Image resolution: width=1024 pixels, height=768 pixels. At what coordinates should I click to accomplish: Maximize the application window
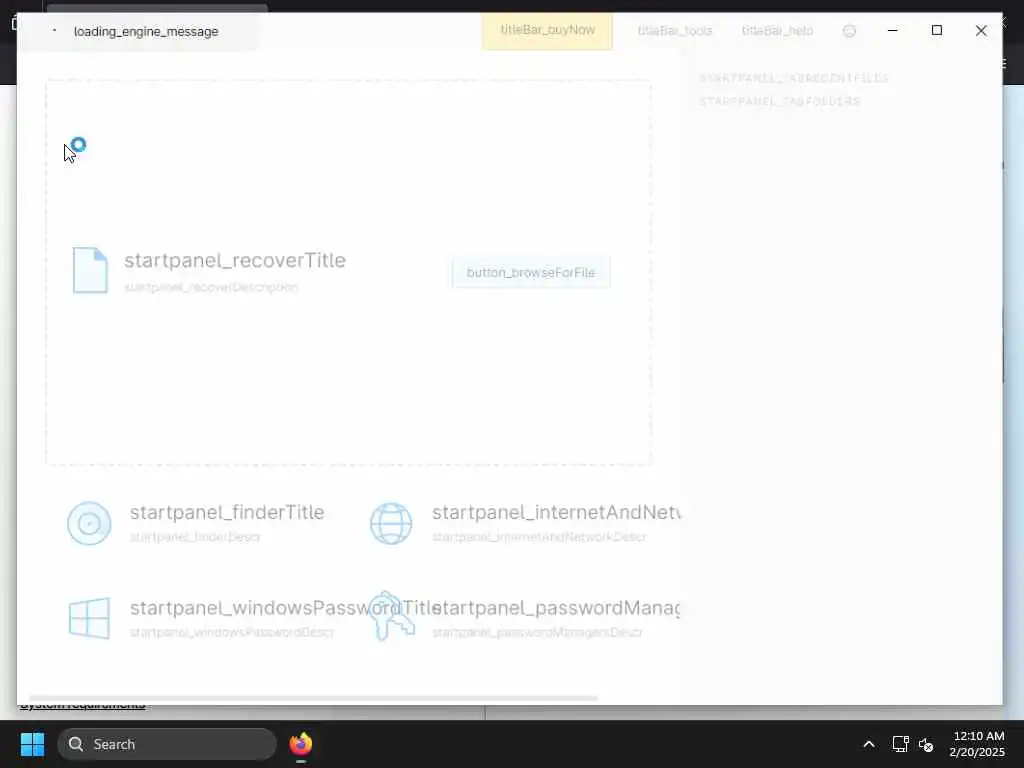click(x=936, y=31)
